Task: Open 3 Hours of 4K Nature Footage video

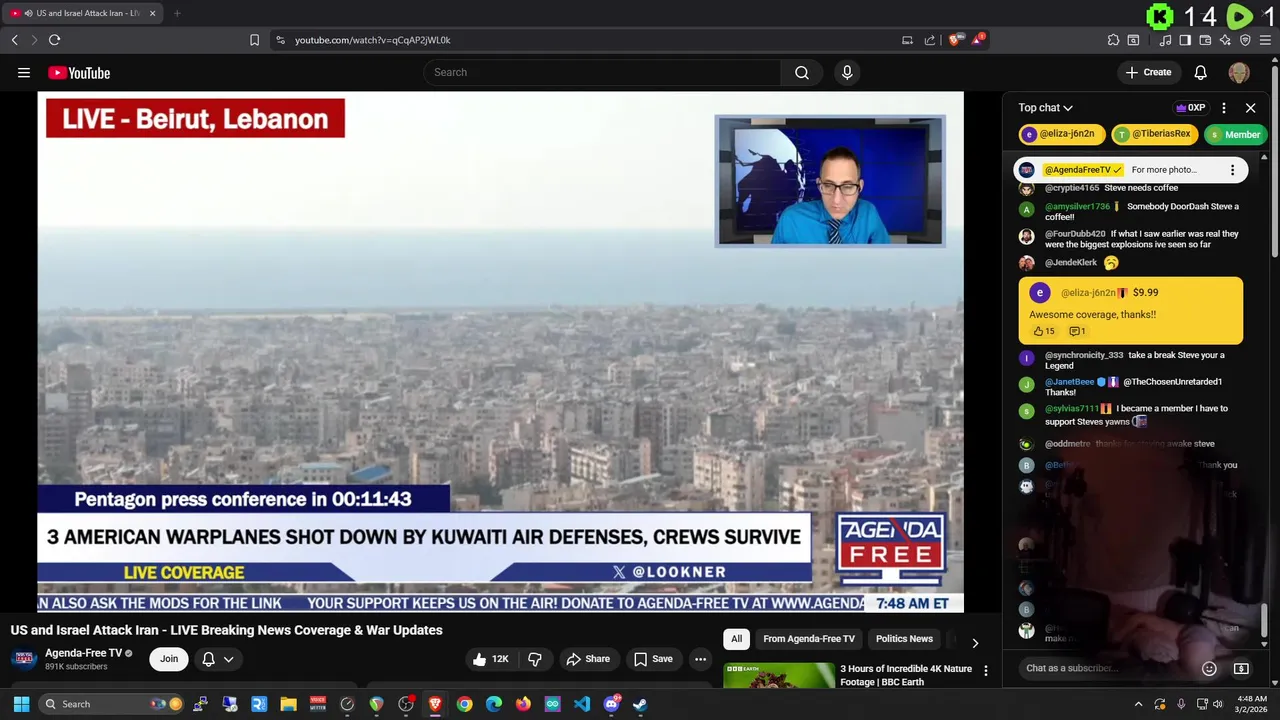Action: (x=906, y=675)
